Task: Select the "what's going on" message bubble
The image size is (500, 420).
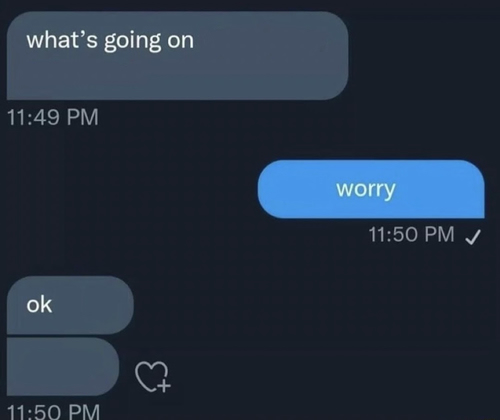Action: point(178,55)
